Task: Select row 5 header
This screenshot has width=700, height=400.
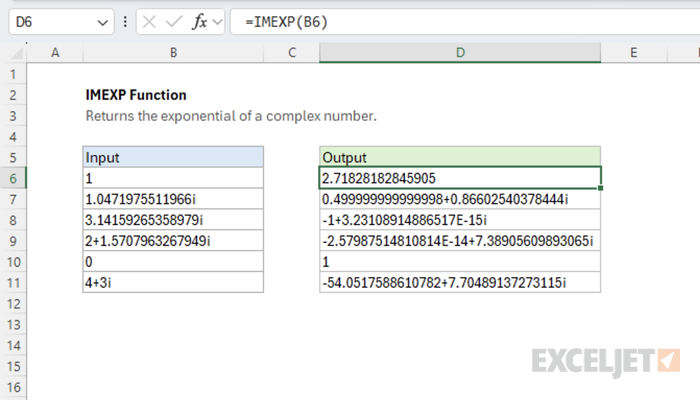Action: coord(13,158)
